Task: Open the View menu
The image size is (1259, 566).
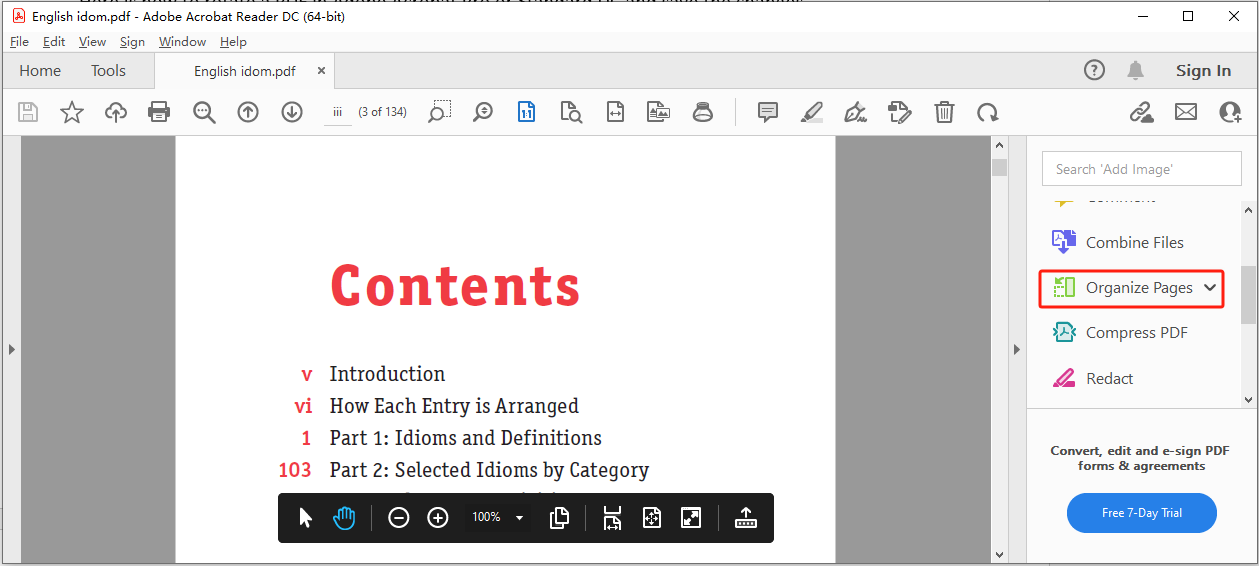Action: 92,42
